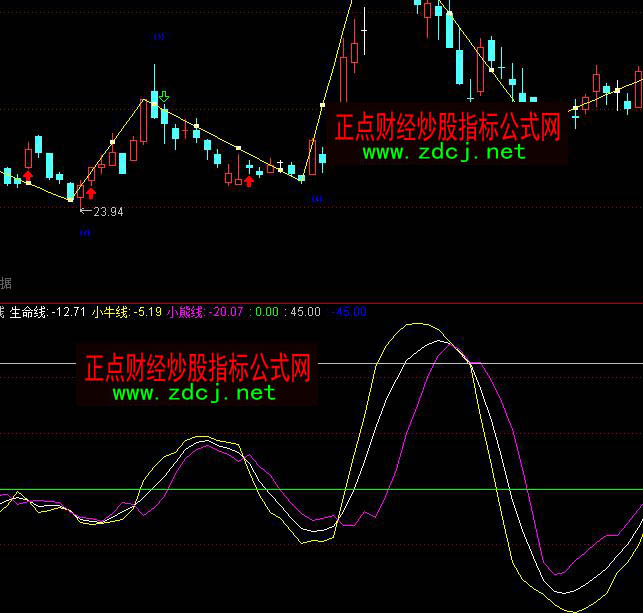Select the 小牛线 indicator label

click(x=106, y=312)
